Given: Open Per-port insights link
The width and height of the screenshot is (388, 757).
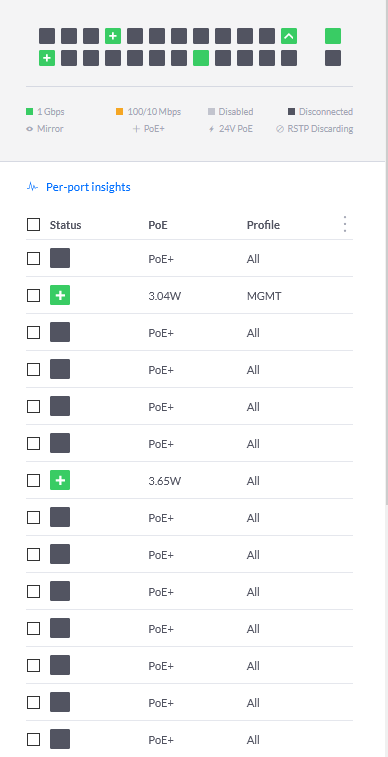Looking at the screenshot, I should (x=88, y=187).
